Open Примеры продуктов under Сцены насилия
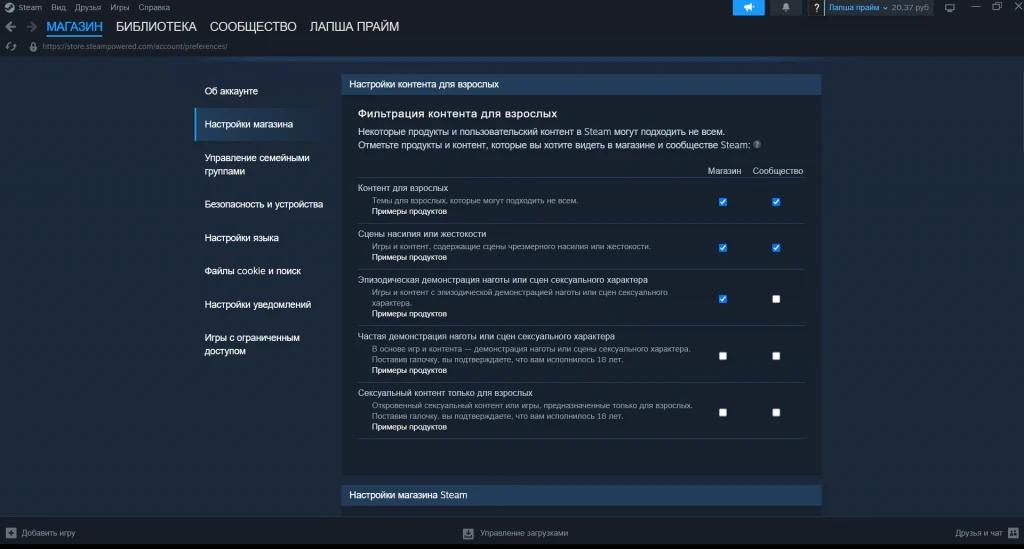 click(x=409, y=257)
